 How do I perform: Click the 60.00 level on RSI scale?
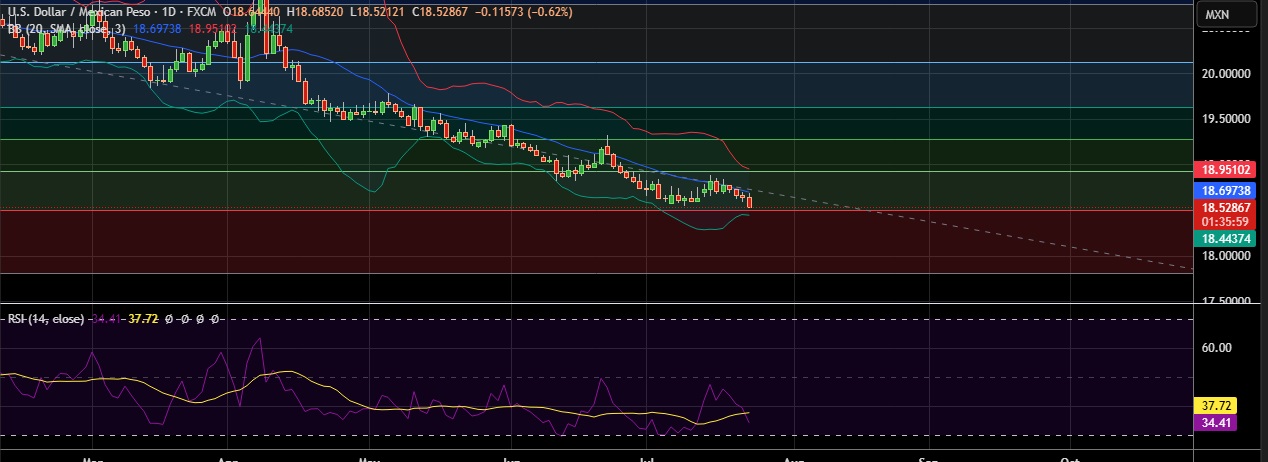(x=1216, y=348)
